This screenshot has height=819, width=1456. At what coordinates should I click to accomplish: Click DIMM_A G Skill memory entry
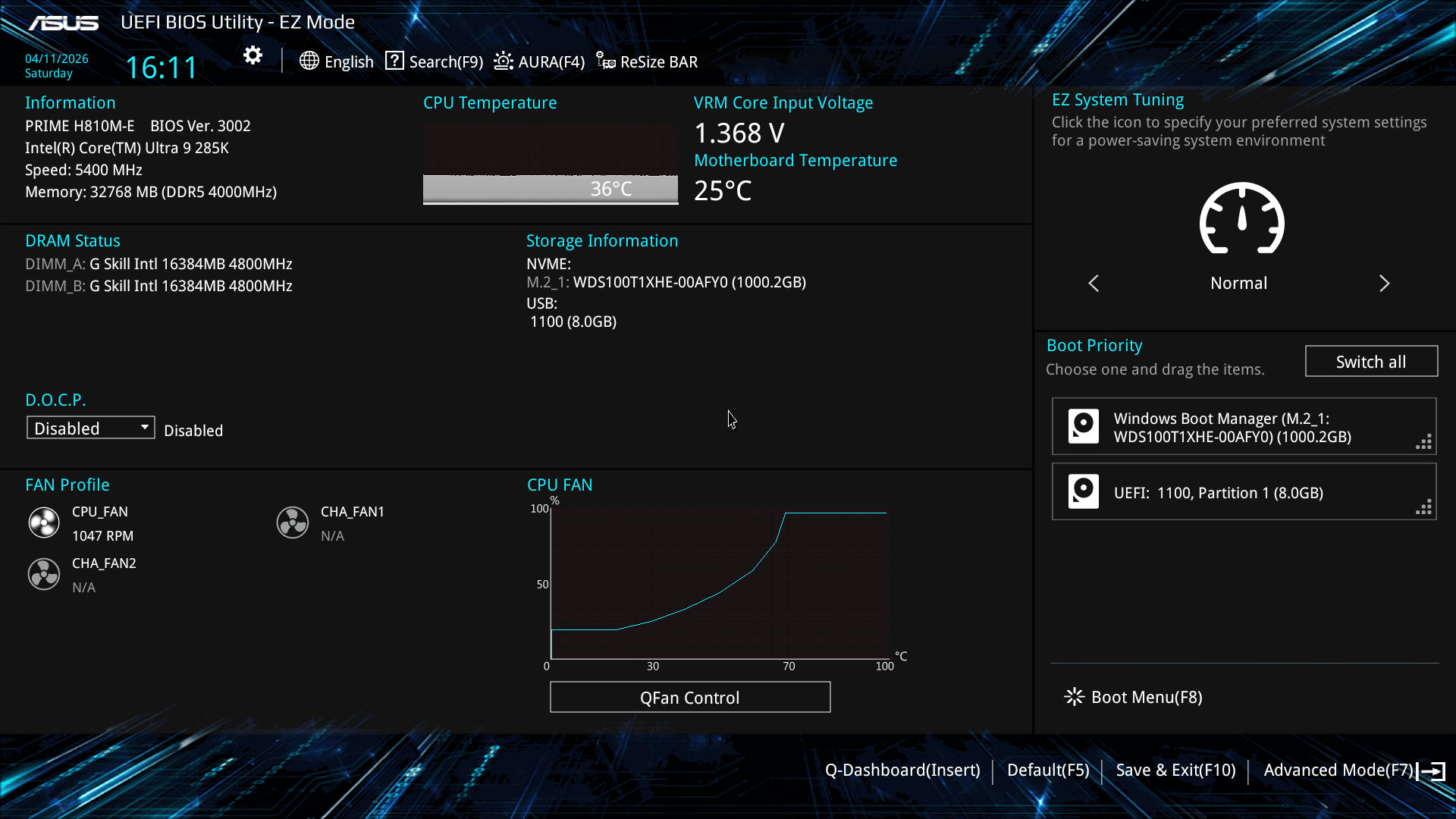click(x=158, y=264)
